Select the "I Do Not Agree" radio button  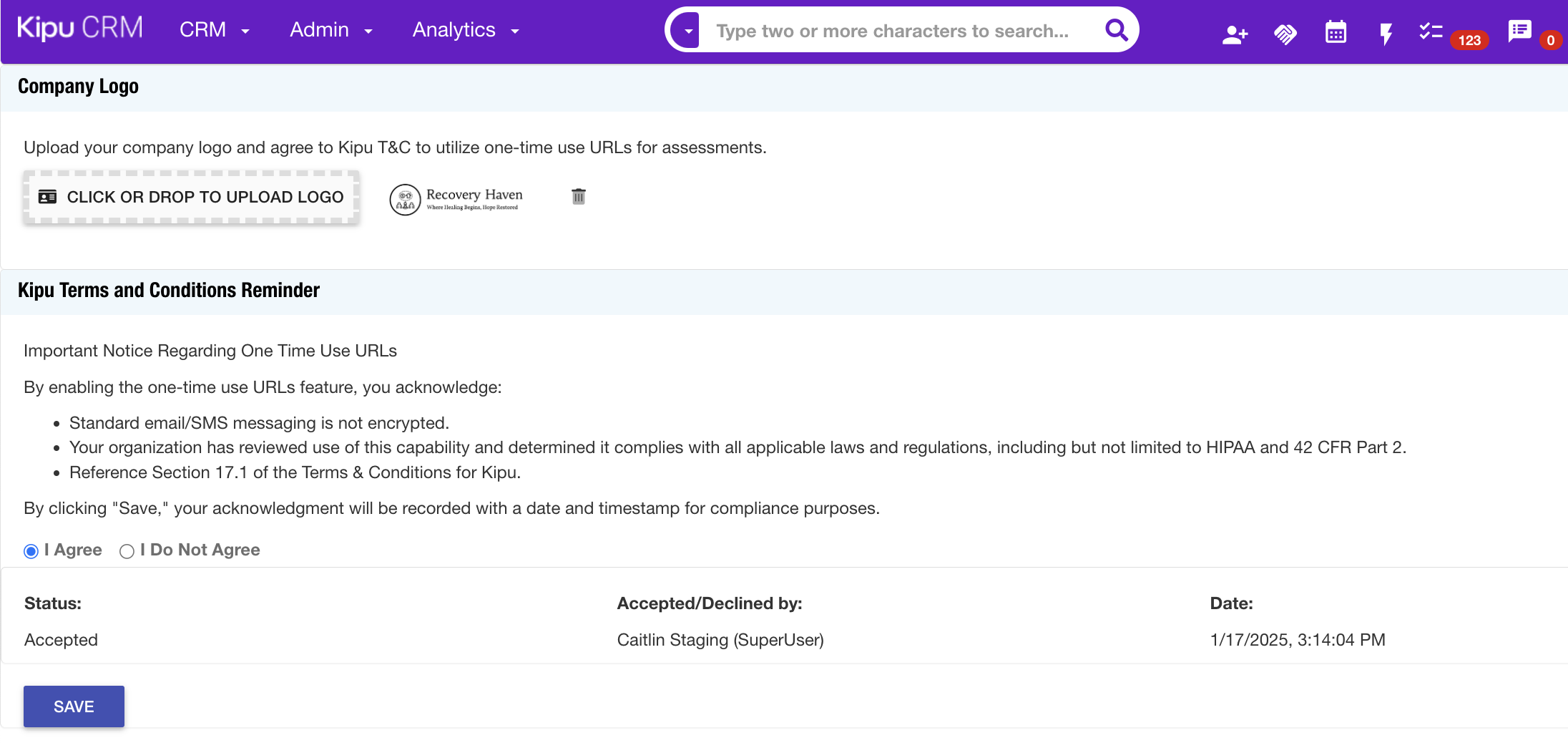[127, 551]
